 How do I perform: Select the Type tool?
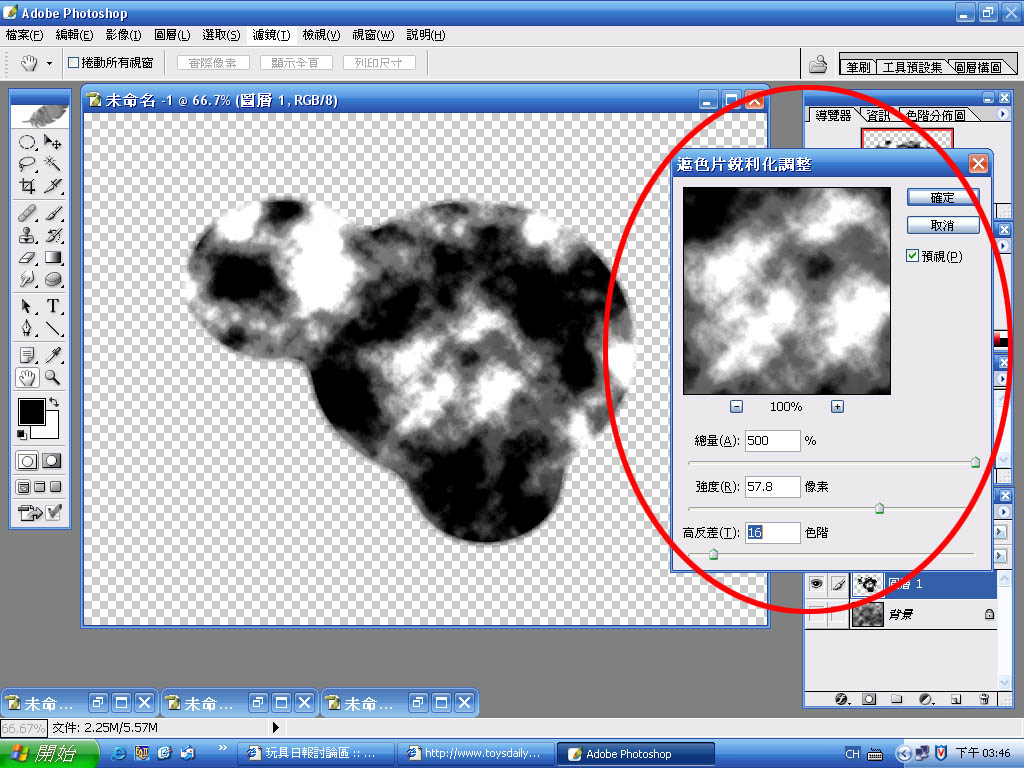(x=53, y=306)
